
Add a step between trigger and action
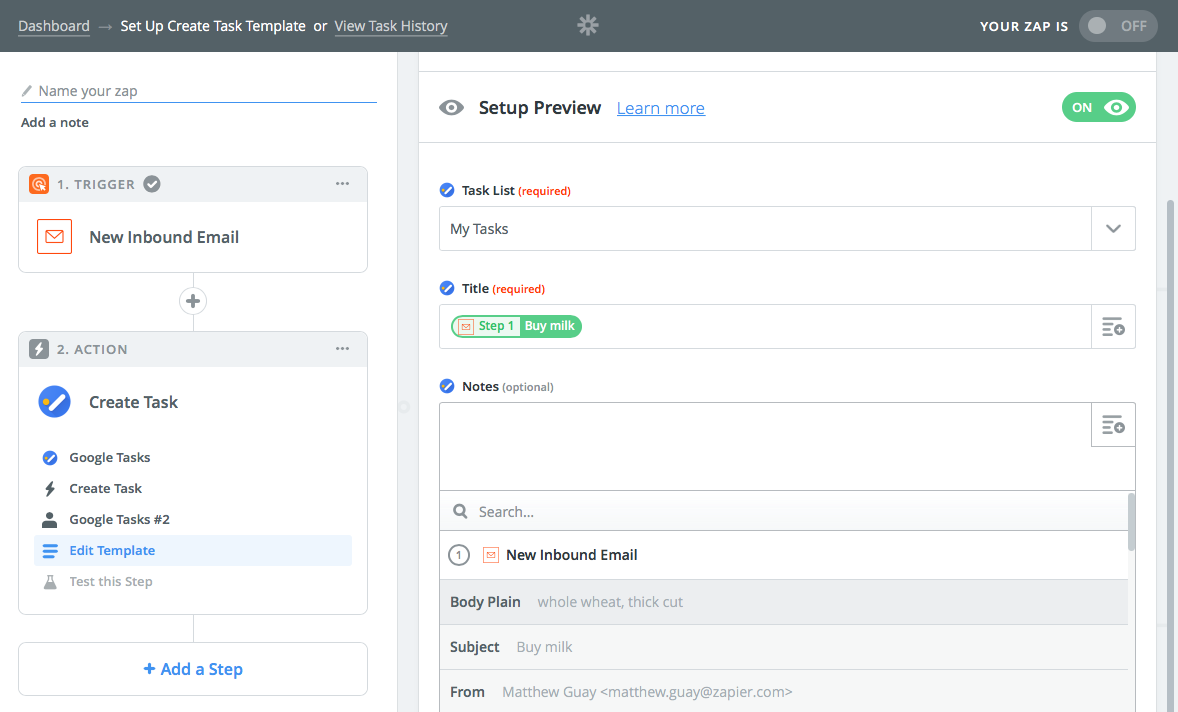coord(193,301)
